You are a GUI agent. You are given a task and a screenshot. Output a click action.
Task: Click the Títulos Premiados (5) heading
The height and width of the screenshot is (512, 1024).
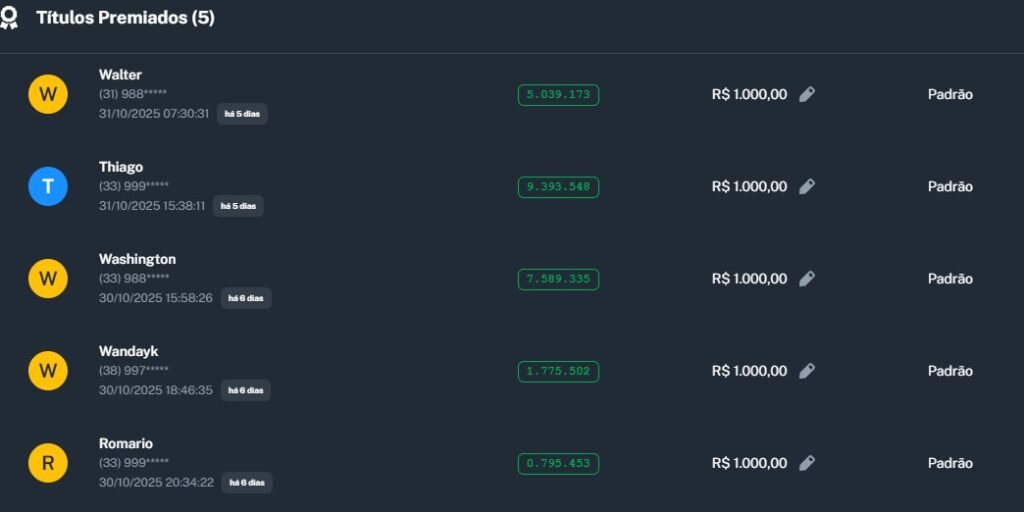[125, 18]
